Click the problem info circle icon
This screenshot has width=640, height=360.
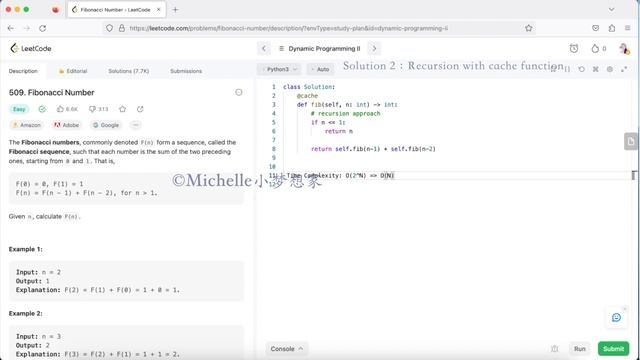(x=239, y=93)
